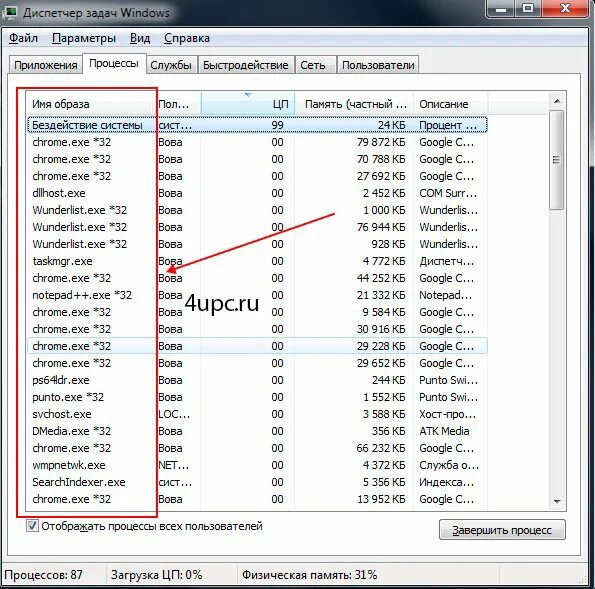
Task: Click Загрузка ЦП: 0% status entry
Action: click(156, 575)
